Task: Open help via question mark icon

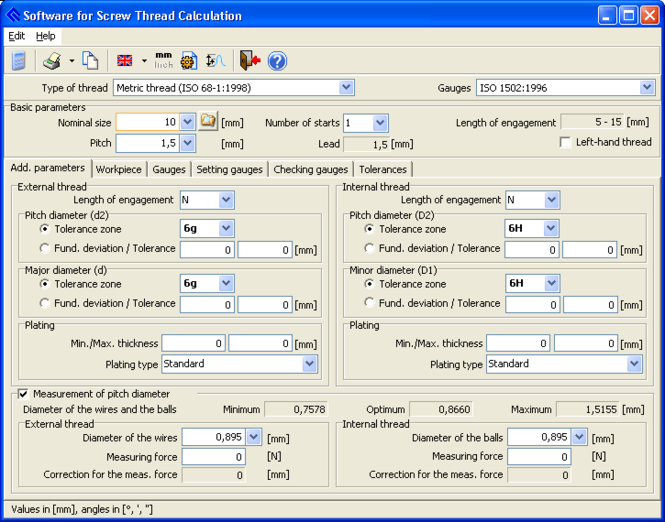Action: (277, 61)
